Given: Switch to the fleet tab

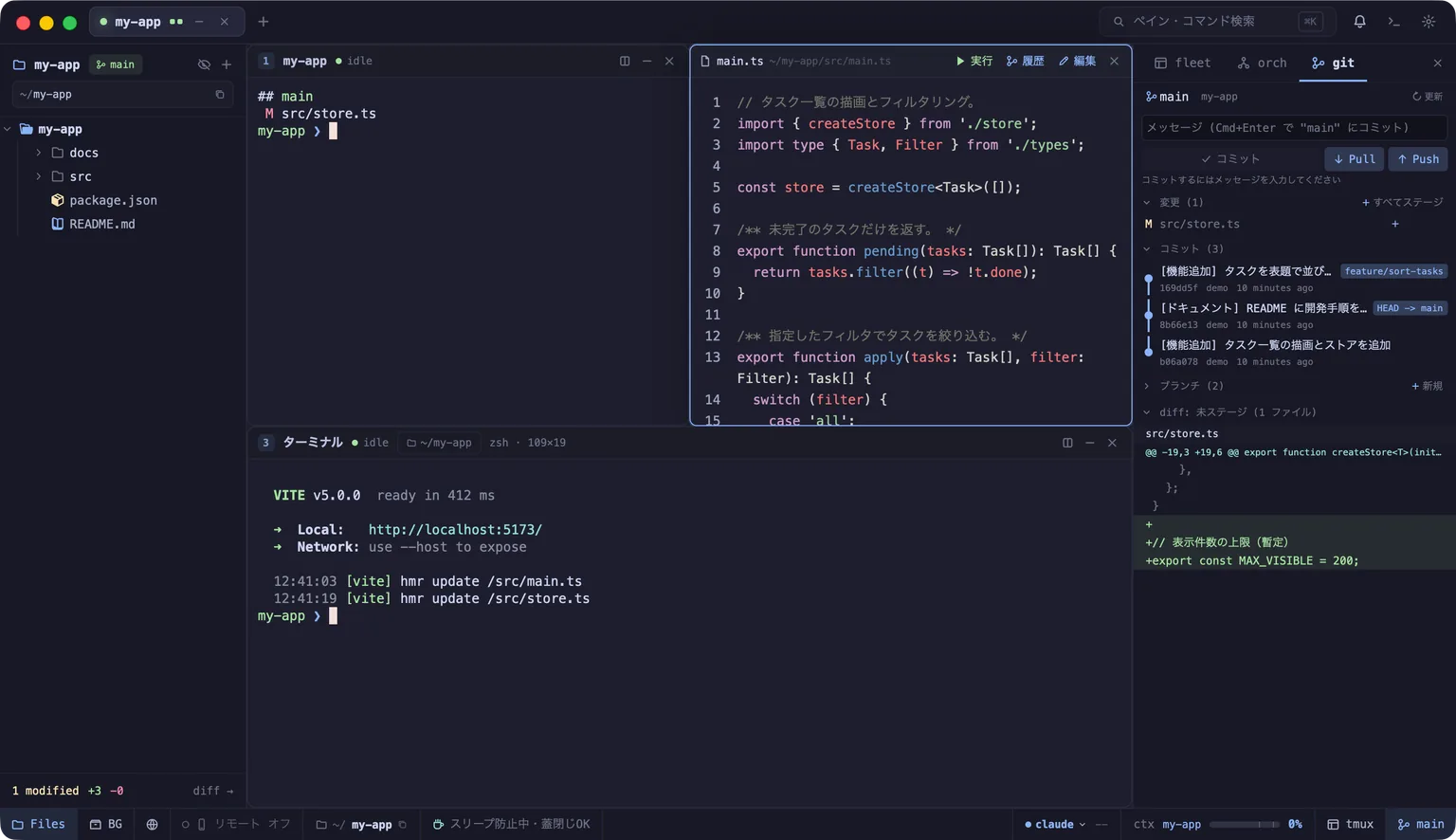Looking at the screenshot, I should coord(1182,63).
